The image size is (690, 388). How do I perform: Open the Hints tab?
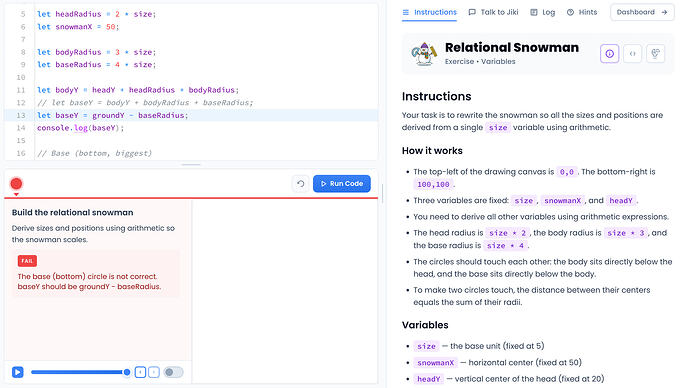[x=582, y=12]
